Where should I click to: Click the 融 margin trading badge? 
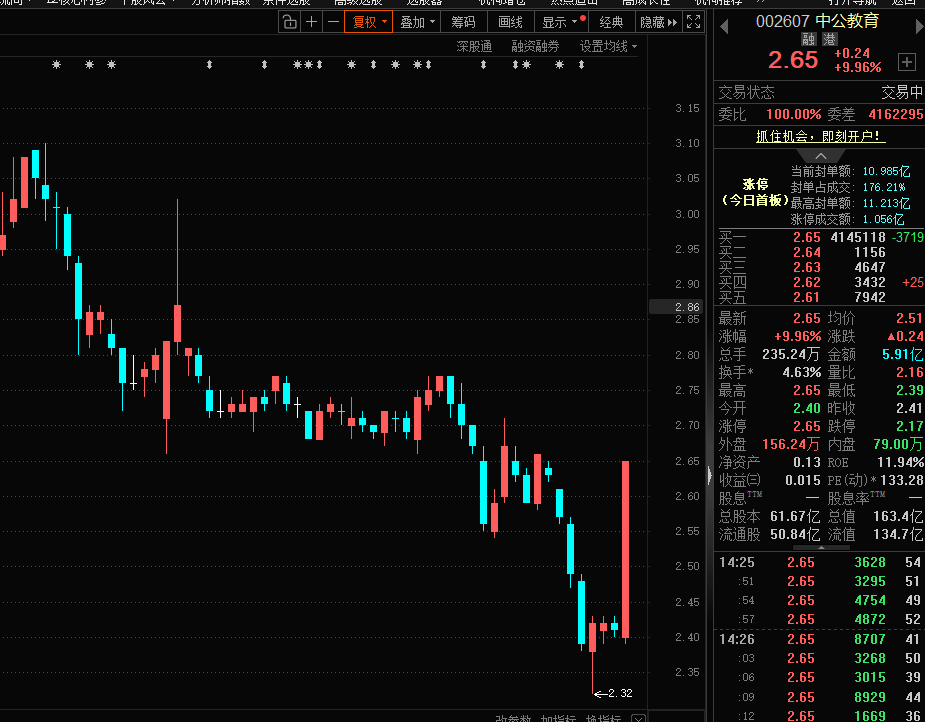click(x=808, y=39)
